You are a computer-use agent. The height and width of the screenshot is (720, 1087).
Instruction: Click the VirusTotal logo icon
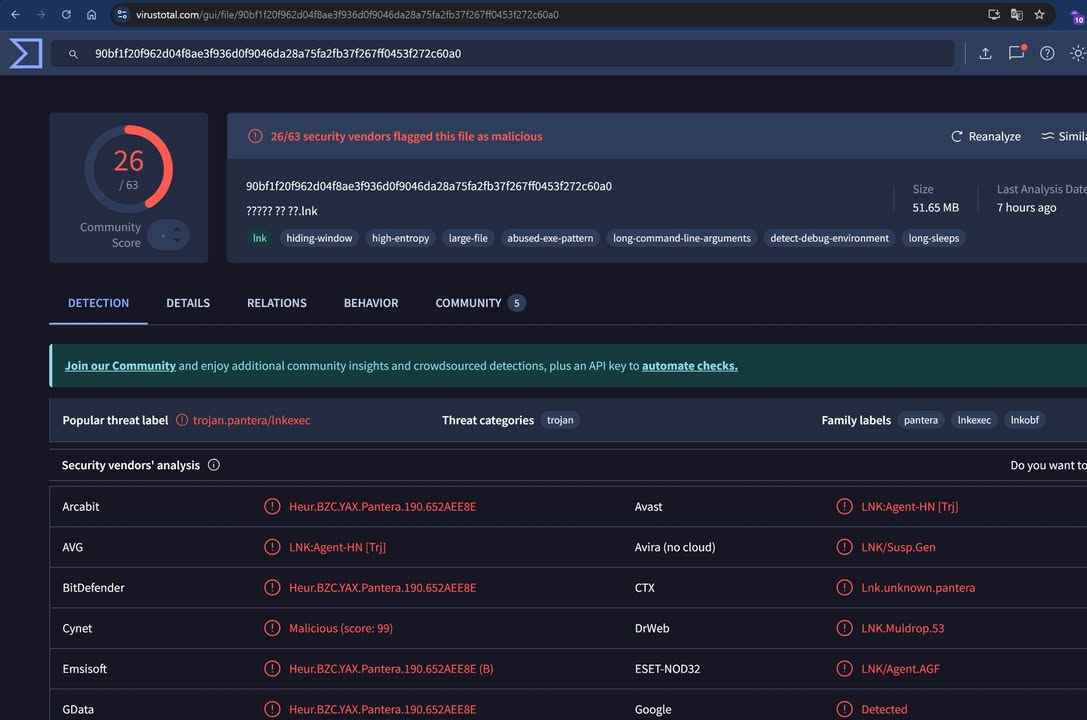[x=25, y=53]
